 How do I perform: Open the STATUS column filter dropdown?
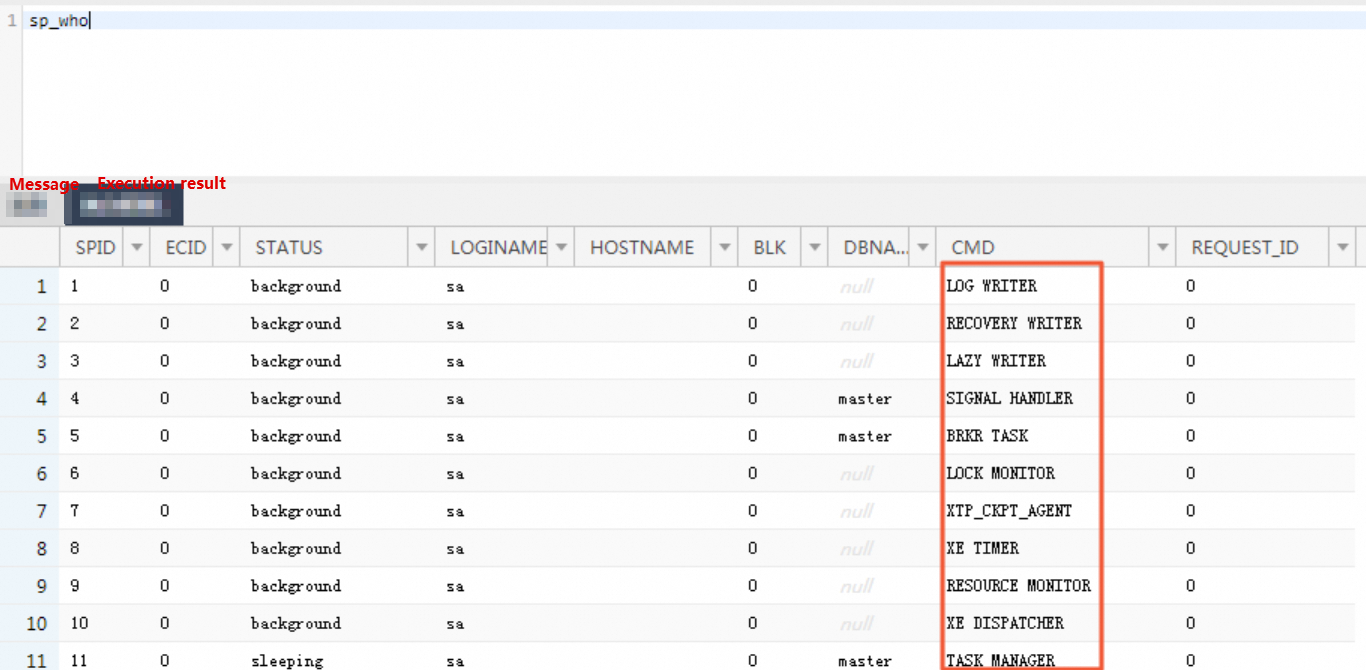click(x=422, y=247)
